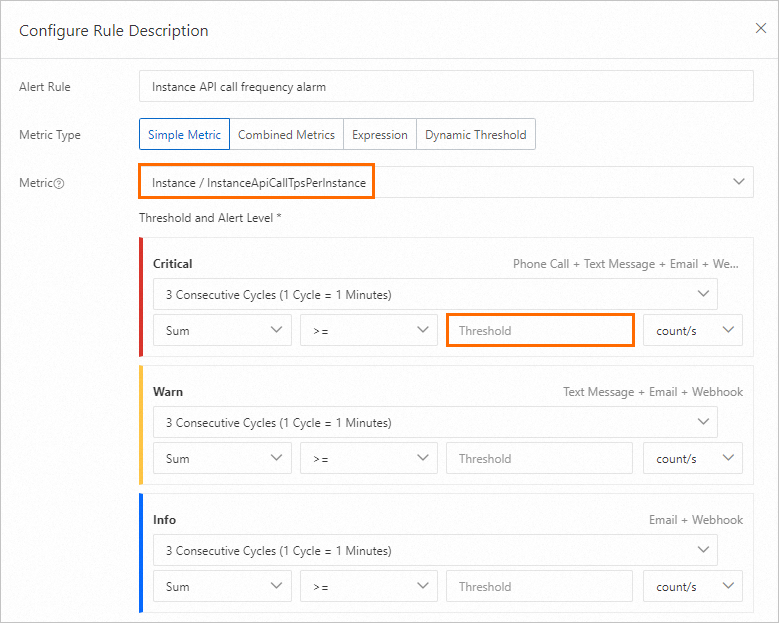Expand Critical consecutive cycles dropdown
The image size is (779, 623).
click(x=435, y=295)
